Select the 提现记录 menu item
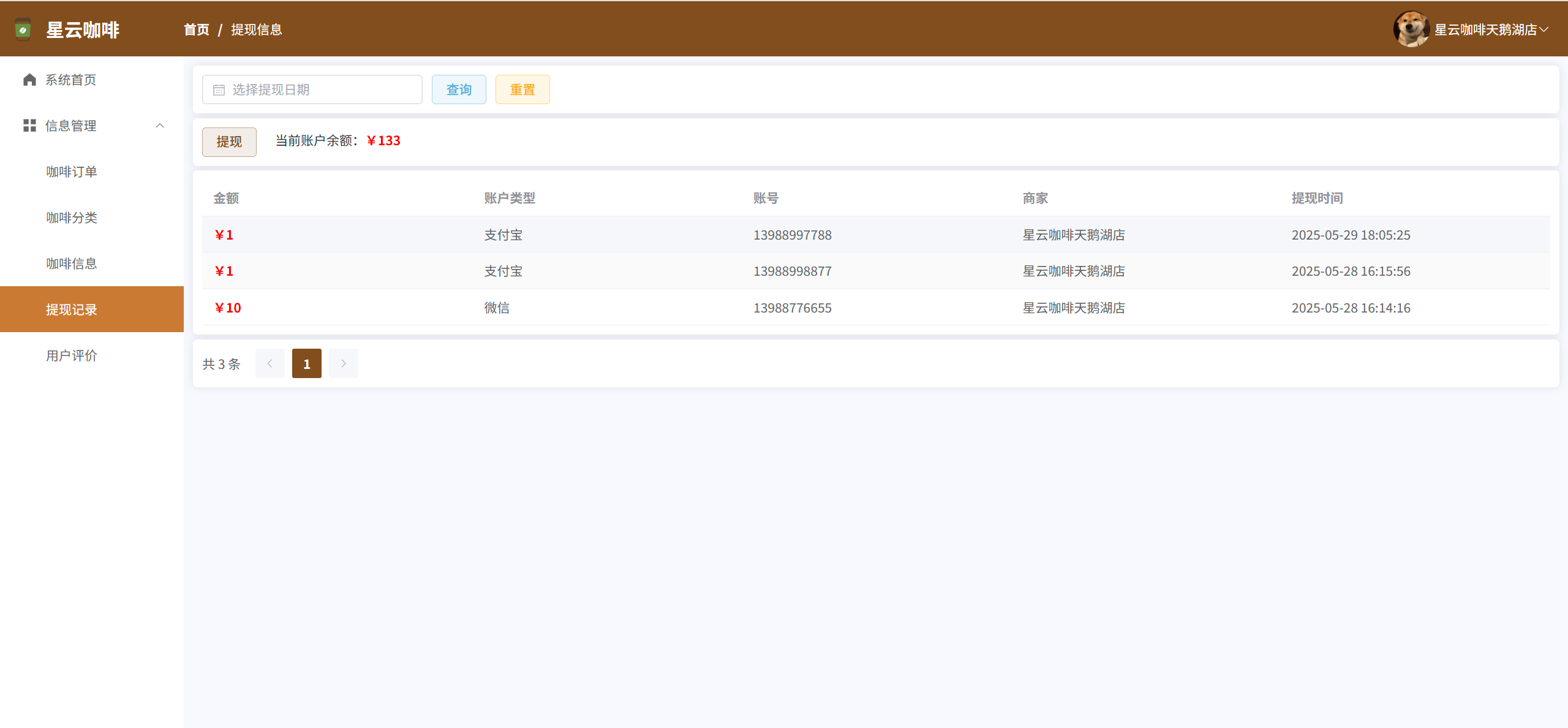The height and width of the screenshot is (728, 1568). (x=72, y=309)
